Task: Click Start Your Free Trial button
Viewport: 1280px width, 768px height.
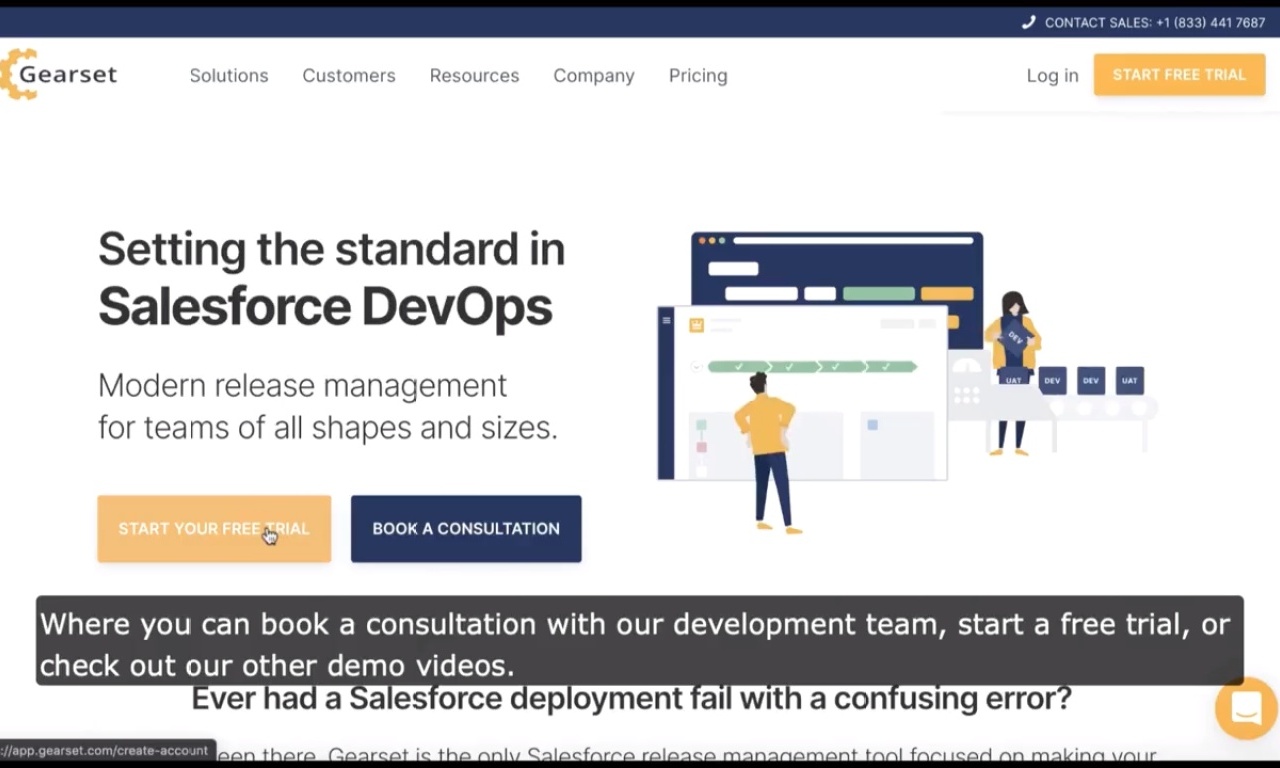Action: (x=214, y=528)
